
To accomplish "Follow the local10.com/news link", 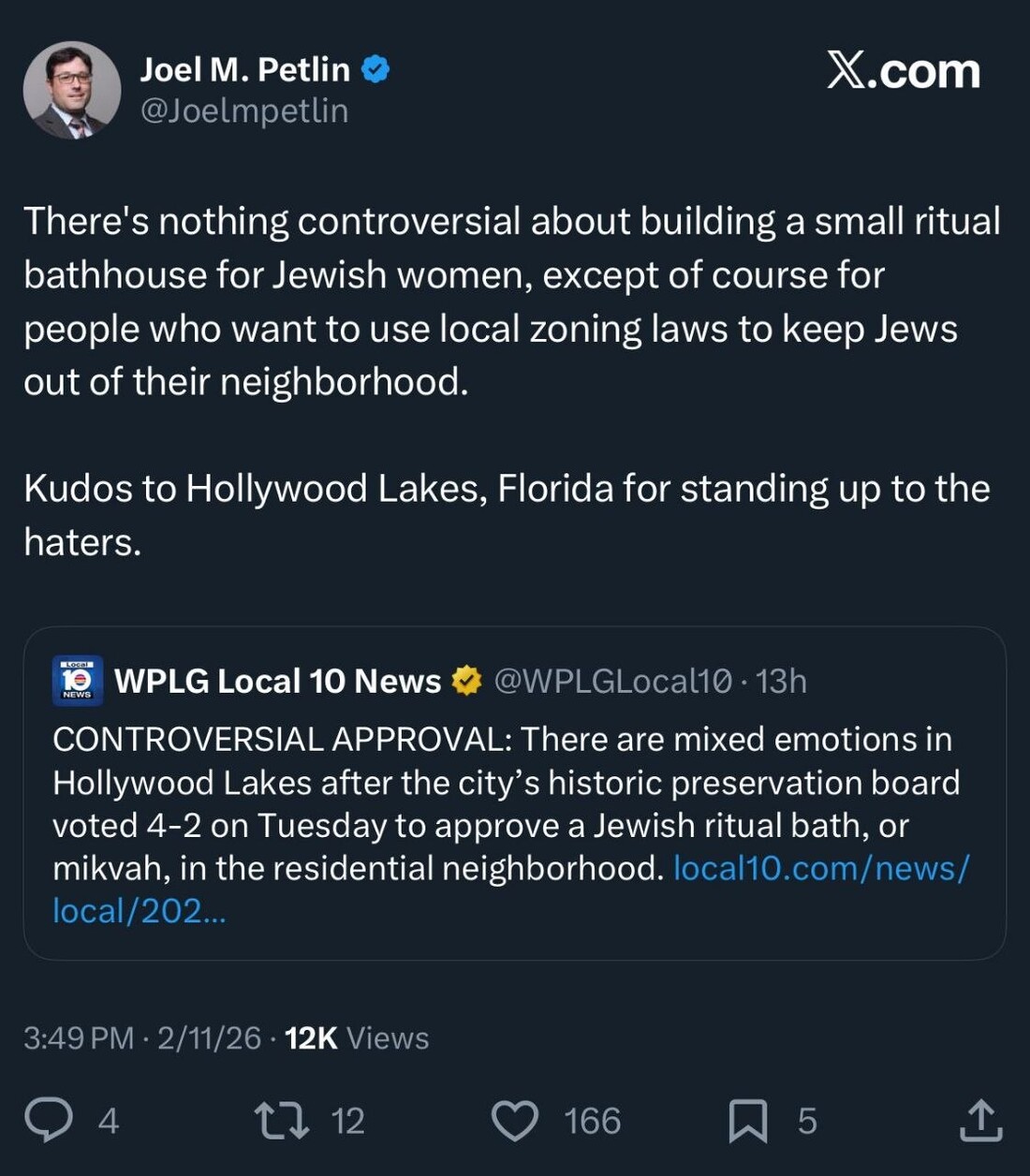I will click(x=820, y=868).
